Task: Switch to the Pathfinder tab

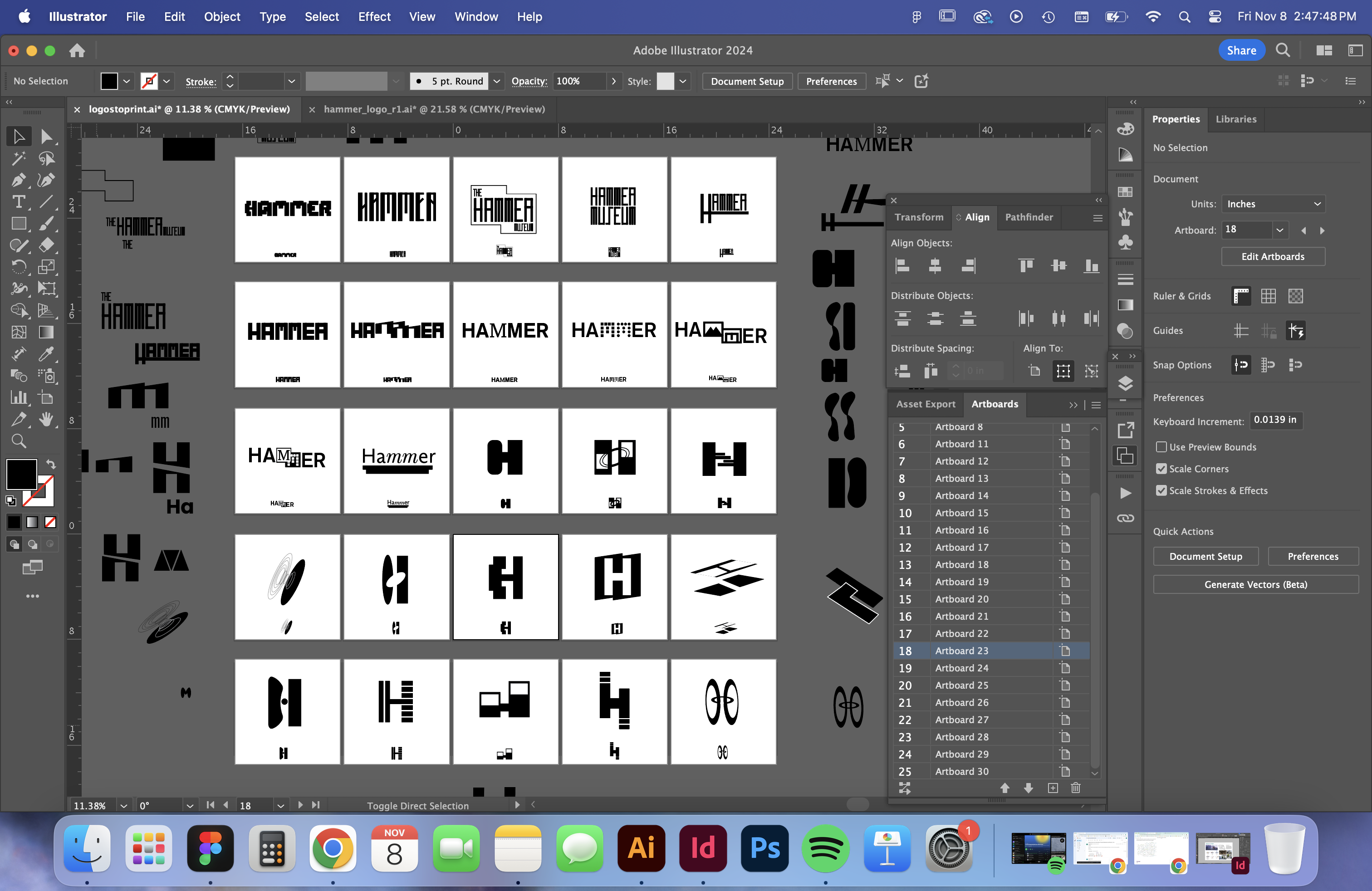Action: 1029,217
